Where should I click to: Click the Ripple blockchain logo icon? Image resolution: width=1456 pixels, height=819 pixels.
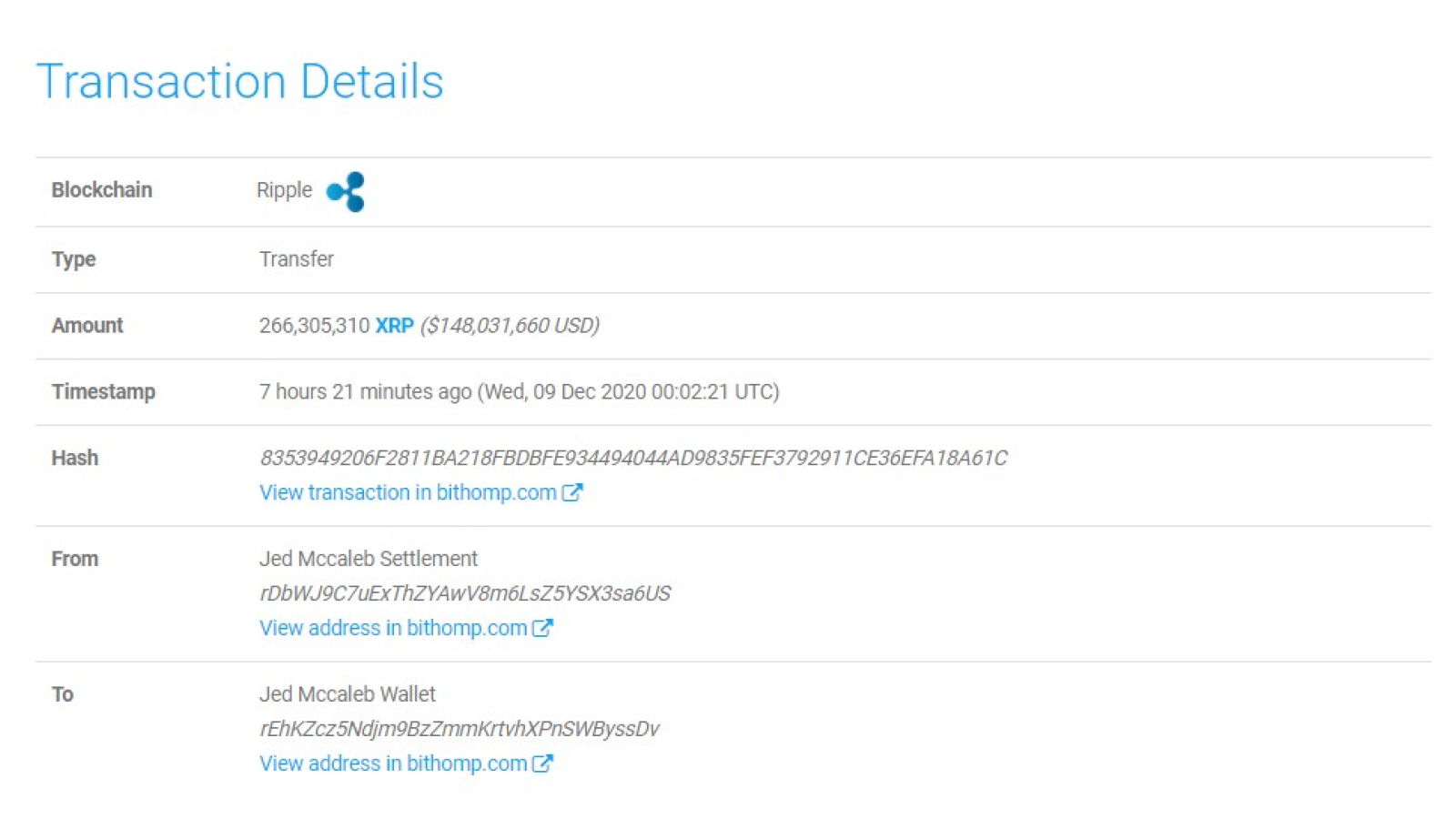point(346,191)
